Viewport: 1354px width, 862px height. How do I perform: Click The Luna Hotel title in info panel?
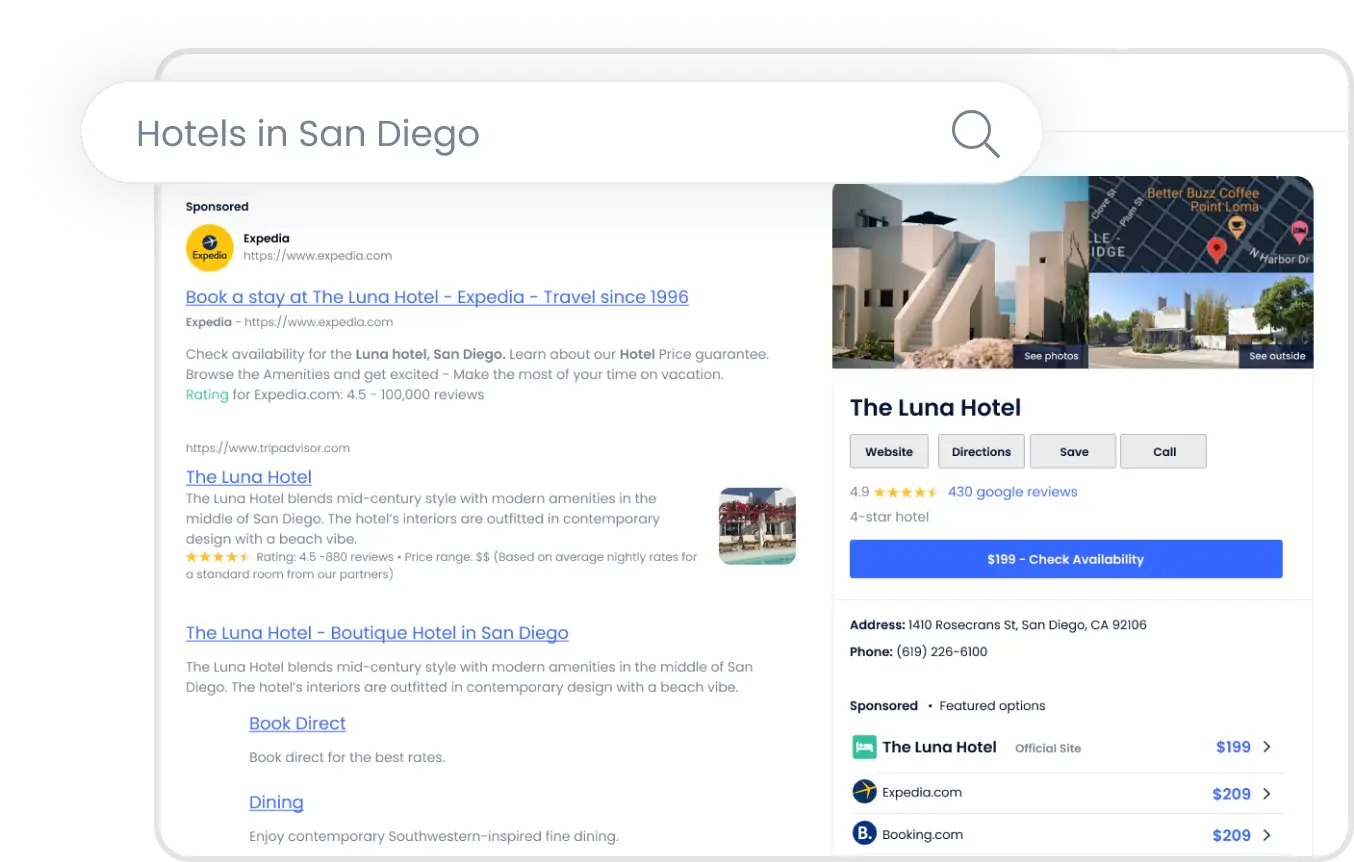point(935,408)
